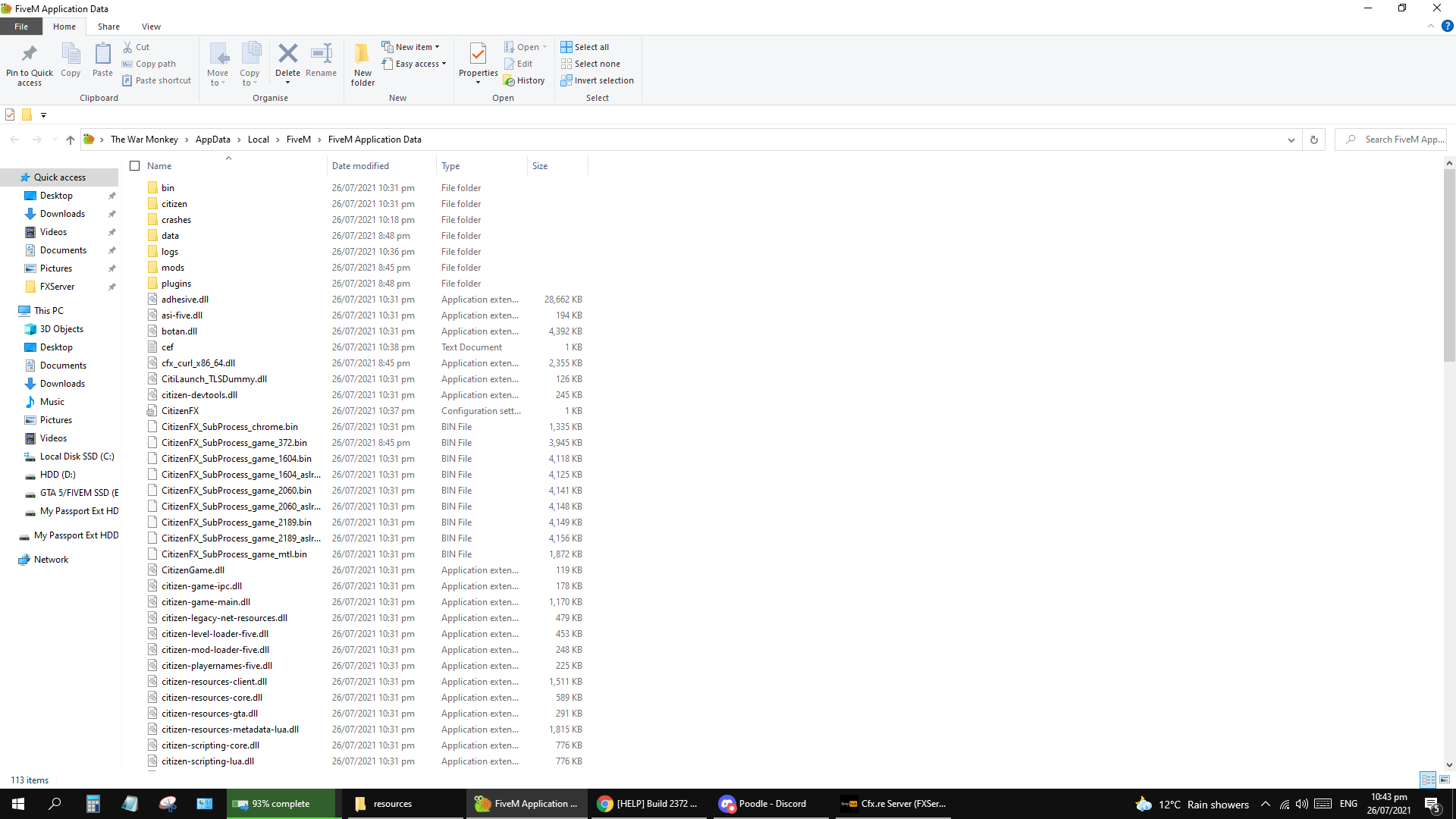This screenshot has height=819, width=1456.
Task: Click Local in the breadcrumb path
Action: click(258, 140)
